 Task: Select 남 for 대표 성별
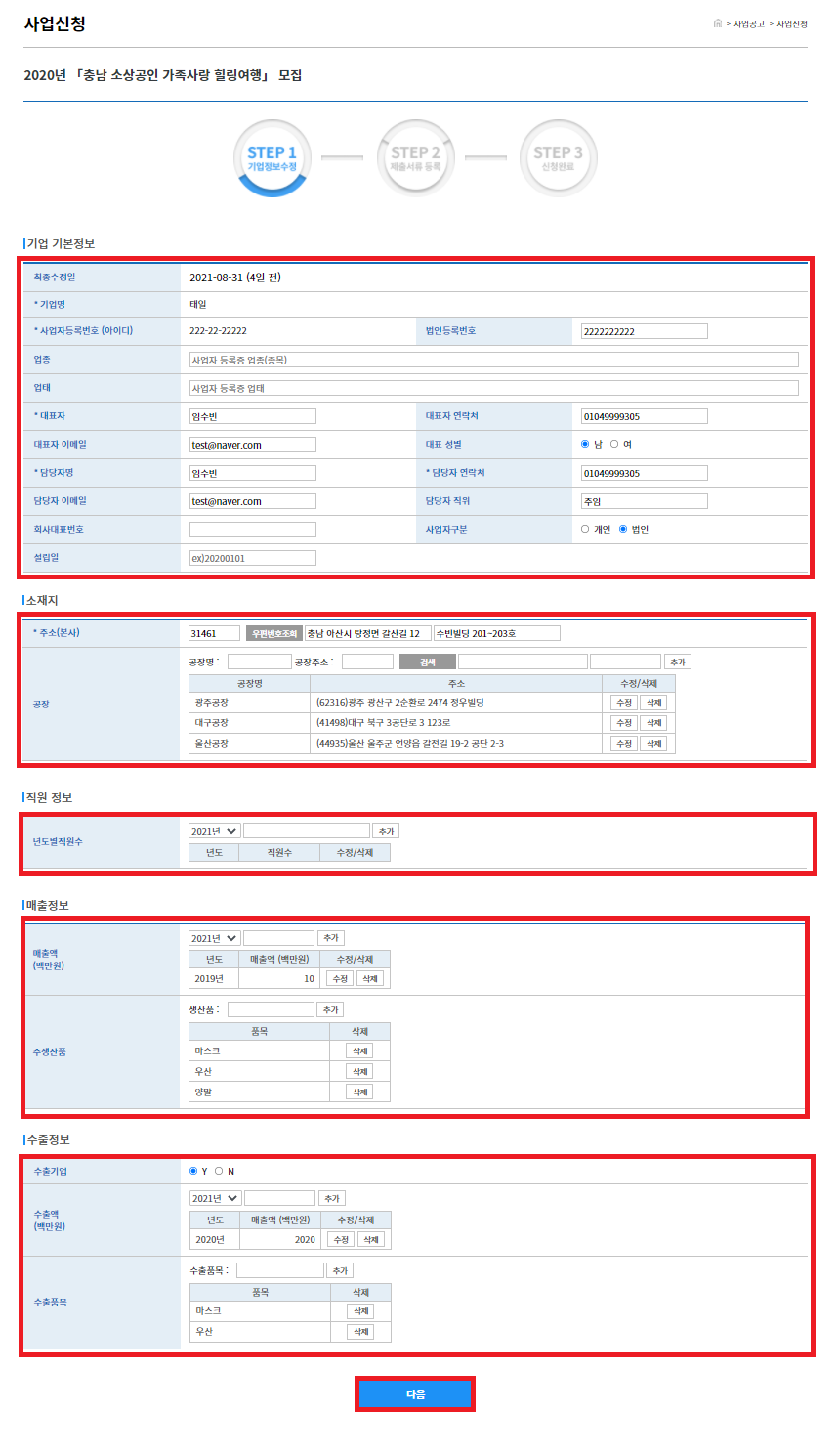[x=585, y=444]
